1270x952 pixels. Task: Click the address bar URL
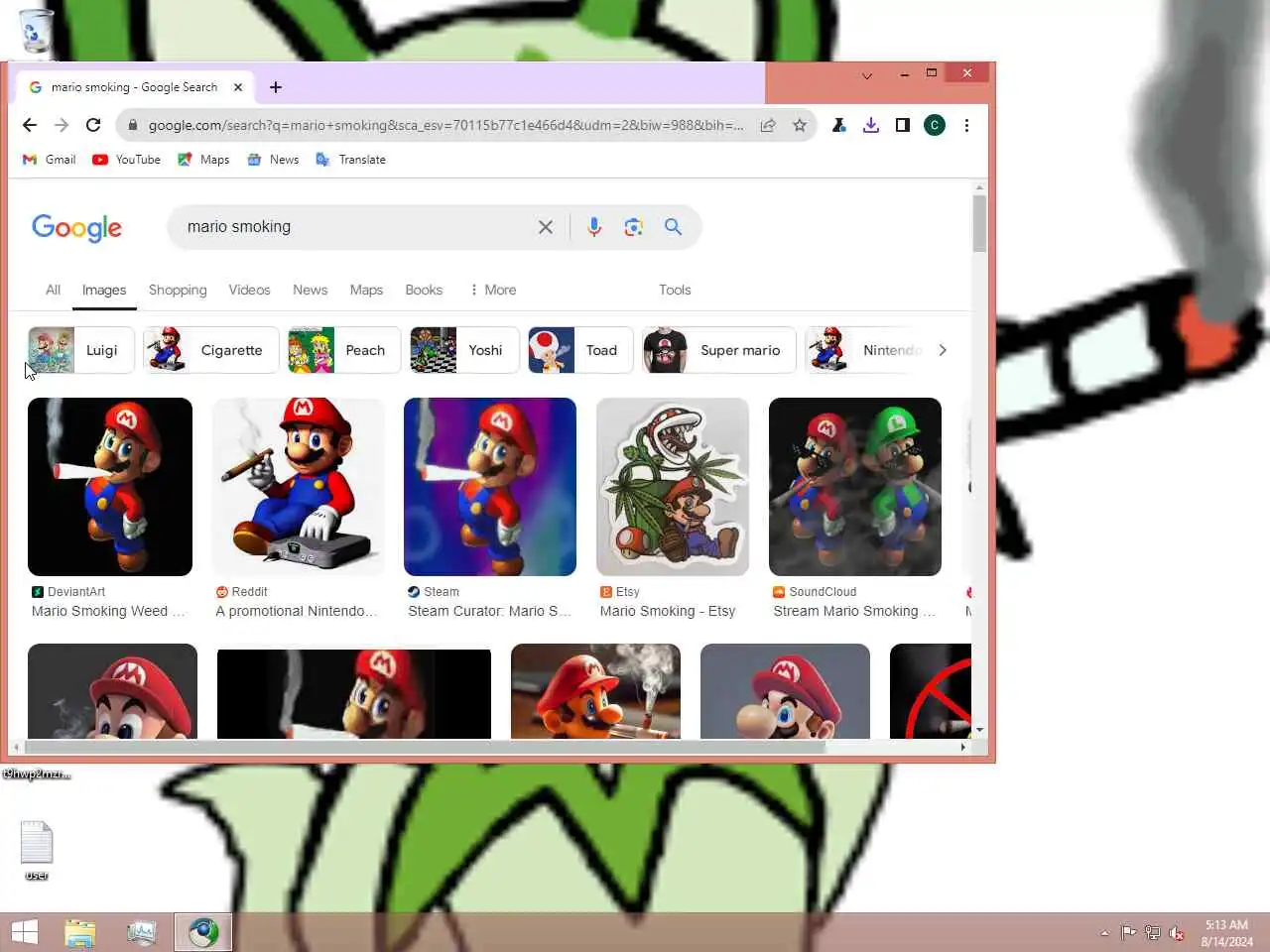point(445,125)
